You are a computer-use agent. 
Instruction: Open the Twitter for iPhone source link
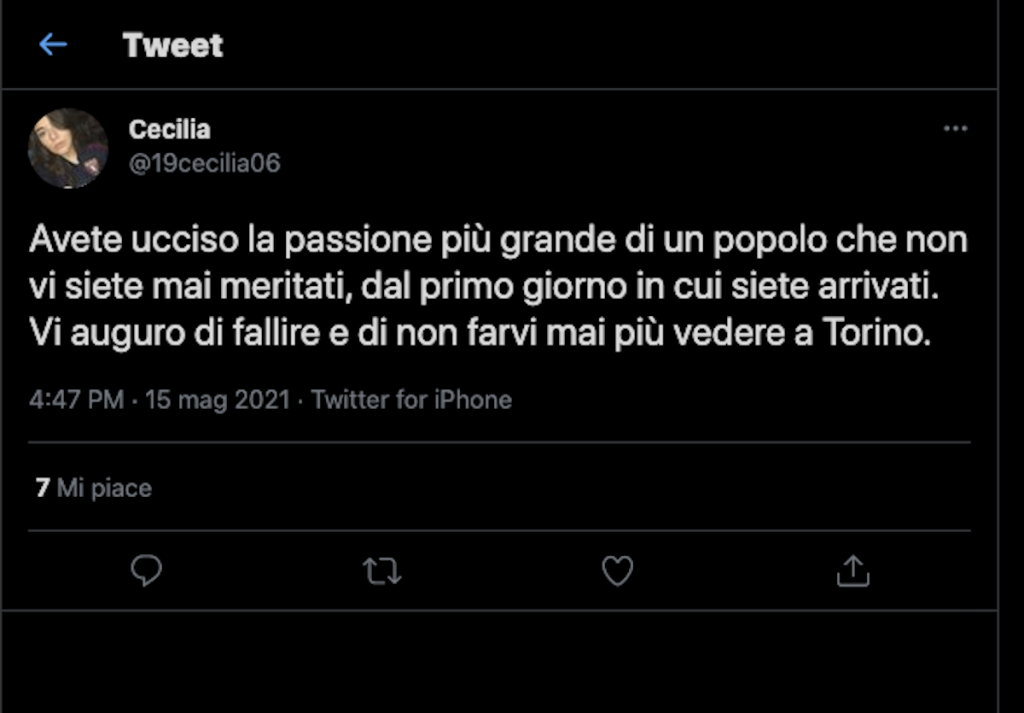pyautogui.click(x=411, y=400)
